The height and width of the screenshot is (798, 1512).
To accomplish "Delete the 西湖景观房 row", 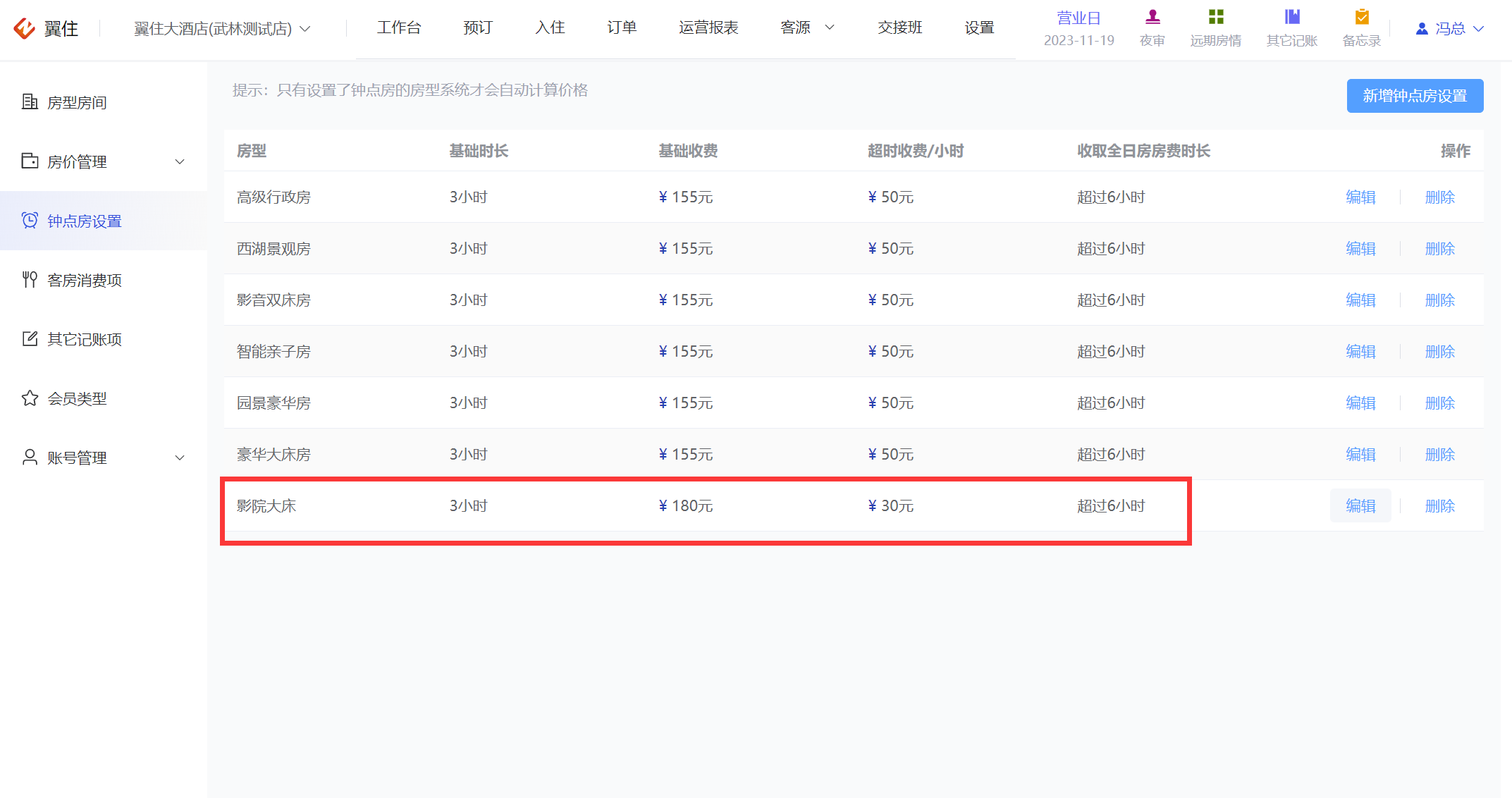I will (x=1439, y=249).
